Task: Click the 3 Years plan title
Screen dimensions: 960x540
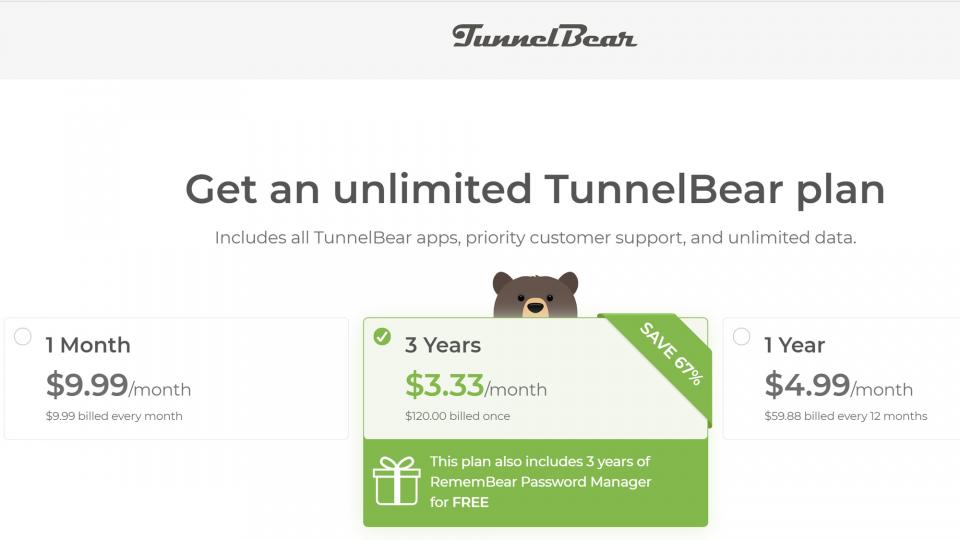Action: point(442,345)
